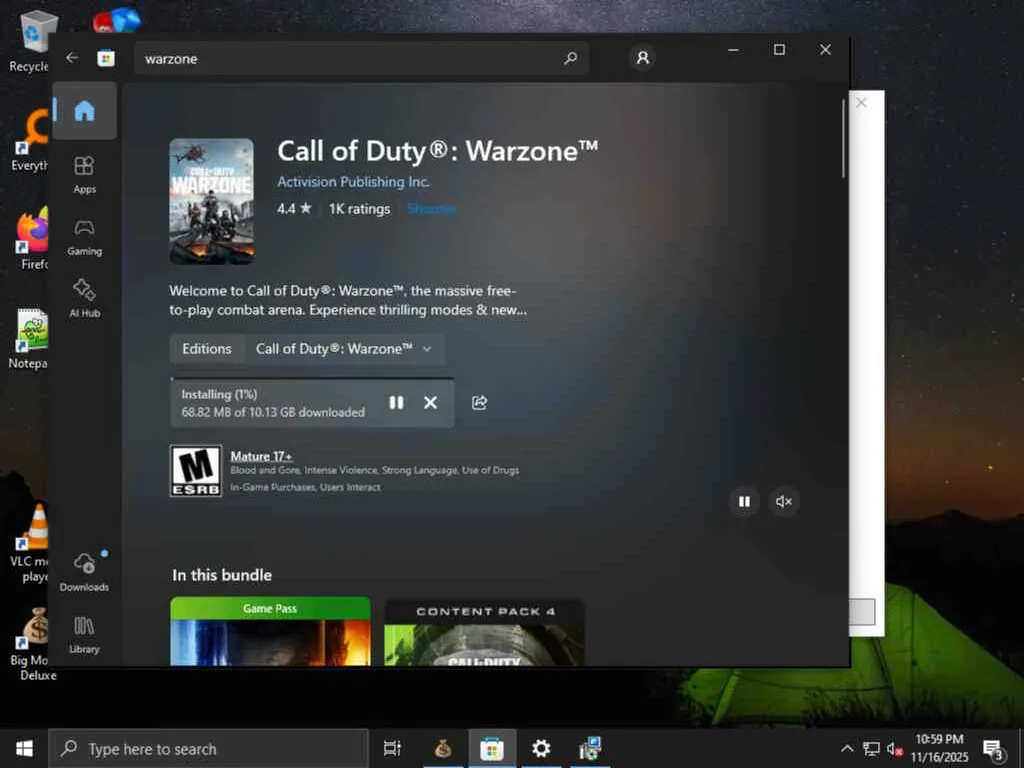Open the notification center icon
This screenshot has width=1024, height=768.
tap(994, 749)
